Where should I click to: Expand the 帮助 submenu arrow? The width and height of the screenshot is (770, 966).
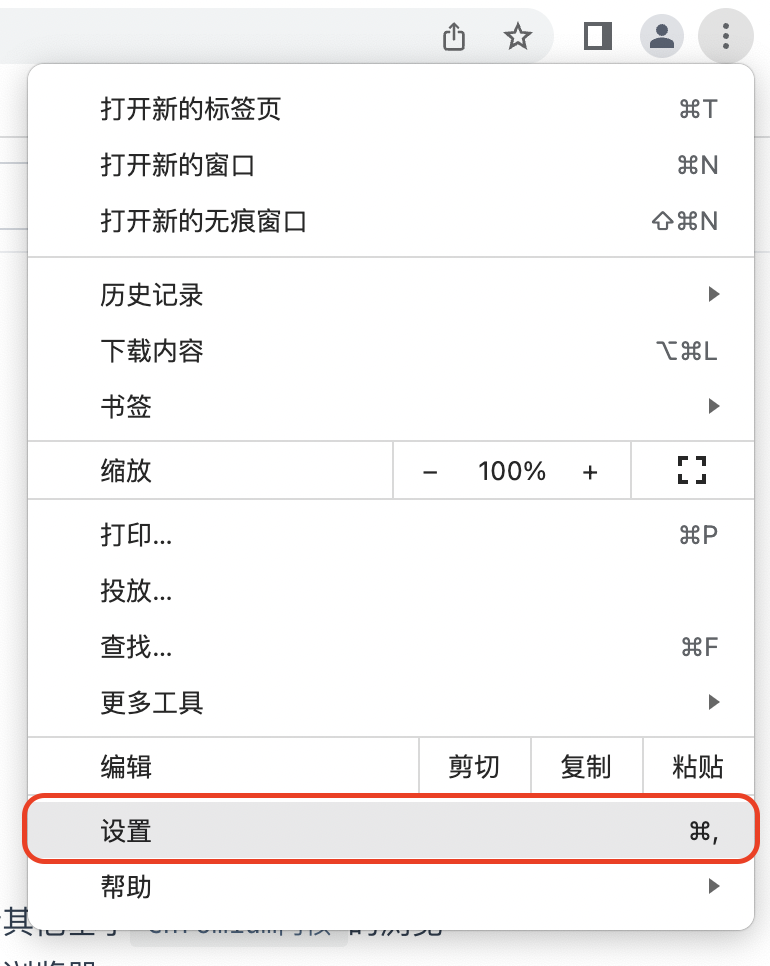click(x=713, y=886)
